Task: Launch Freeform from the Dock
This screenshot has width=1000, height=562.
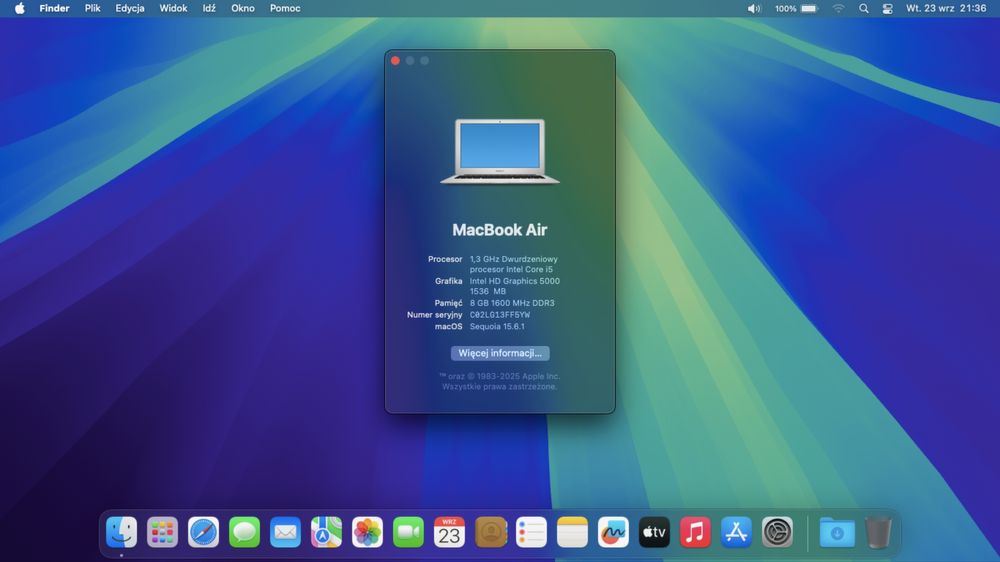Action: (x=613, y=532)
